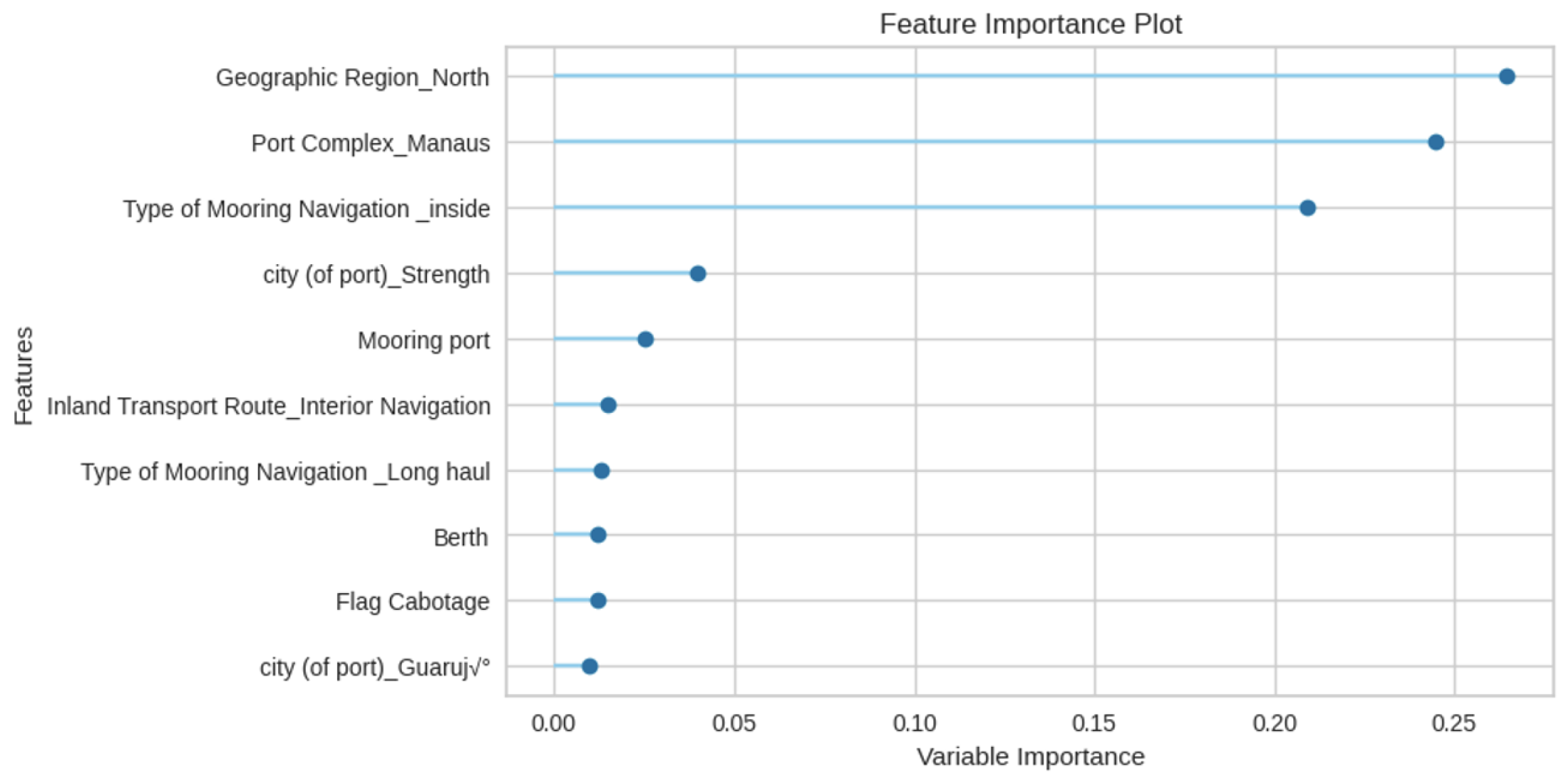Click the vertical Features axis label

(x=24, y=376)
